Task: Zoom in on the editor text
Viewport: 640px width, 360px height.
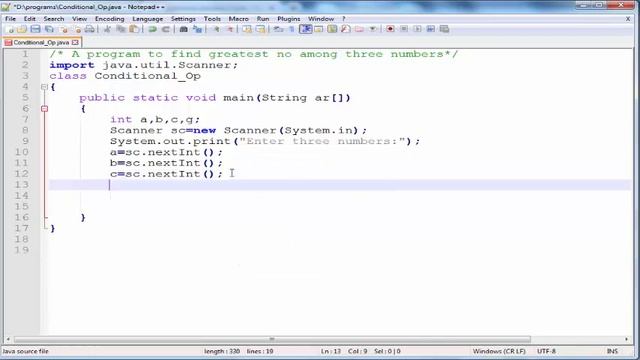Action: coord(216,29)
